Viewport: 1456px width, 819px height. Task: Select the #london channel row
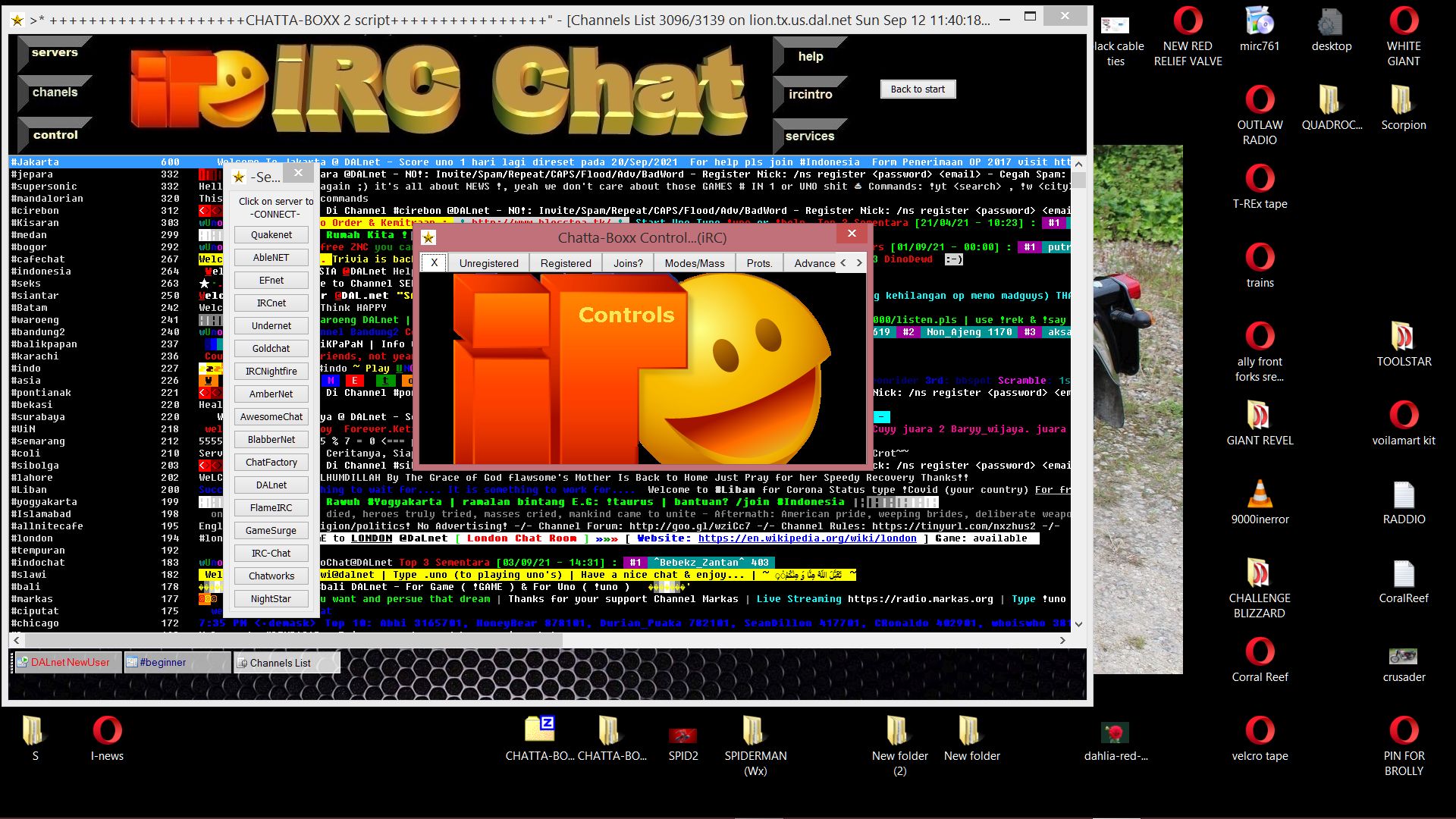pos(539,538)
